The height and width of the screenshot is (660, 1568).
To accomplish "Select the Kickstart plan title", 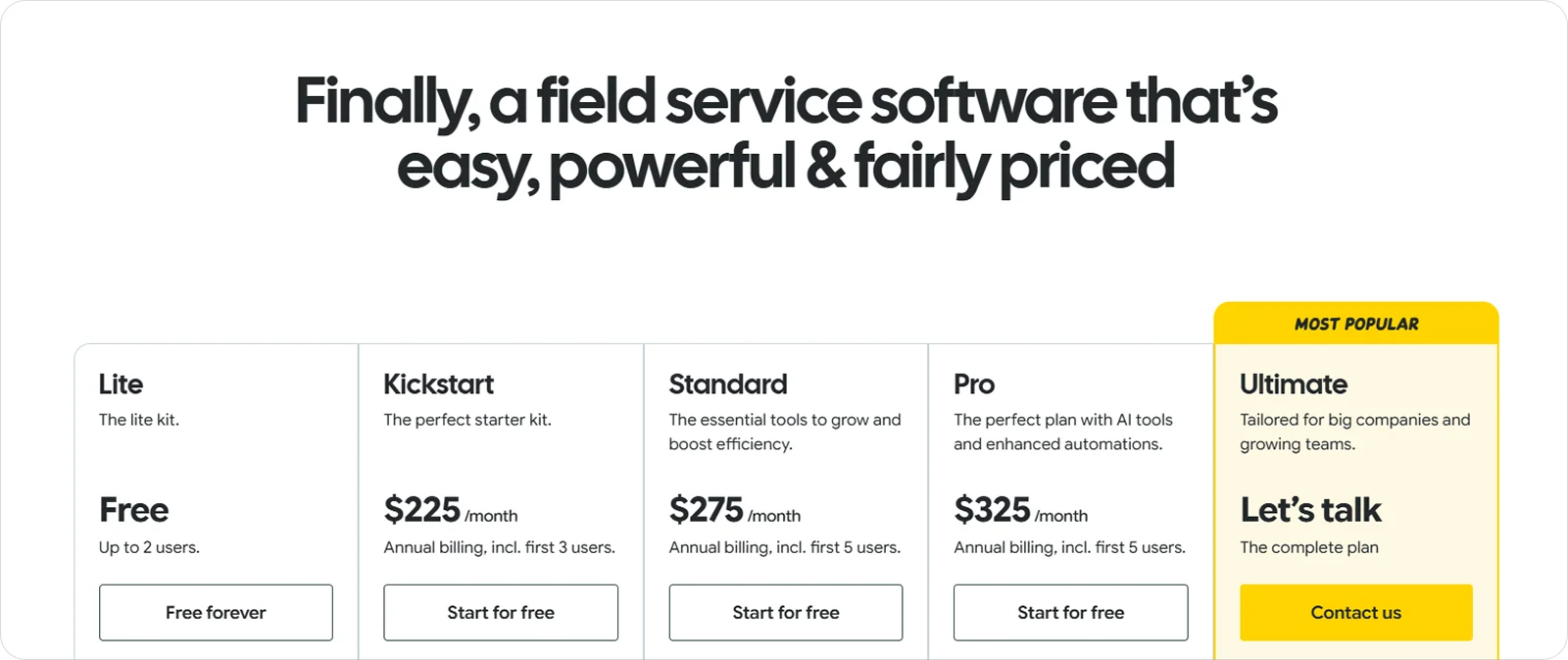I will click(x=439, y=384).
